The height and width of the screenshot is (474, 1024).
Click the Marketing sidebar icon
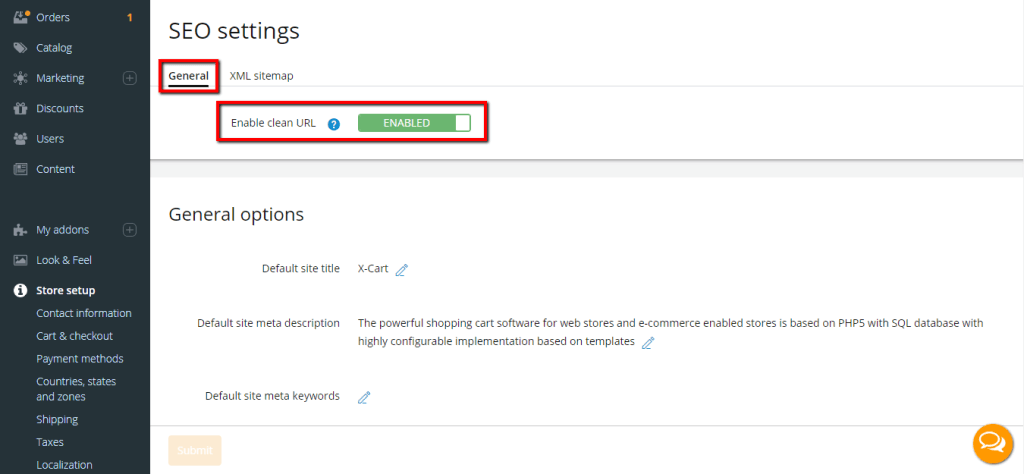(x=21, y=78)
